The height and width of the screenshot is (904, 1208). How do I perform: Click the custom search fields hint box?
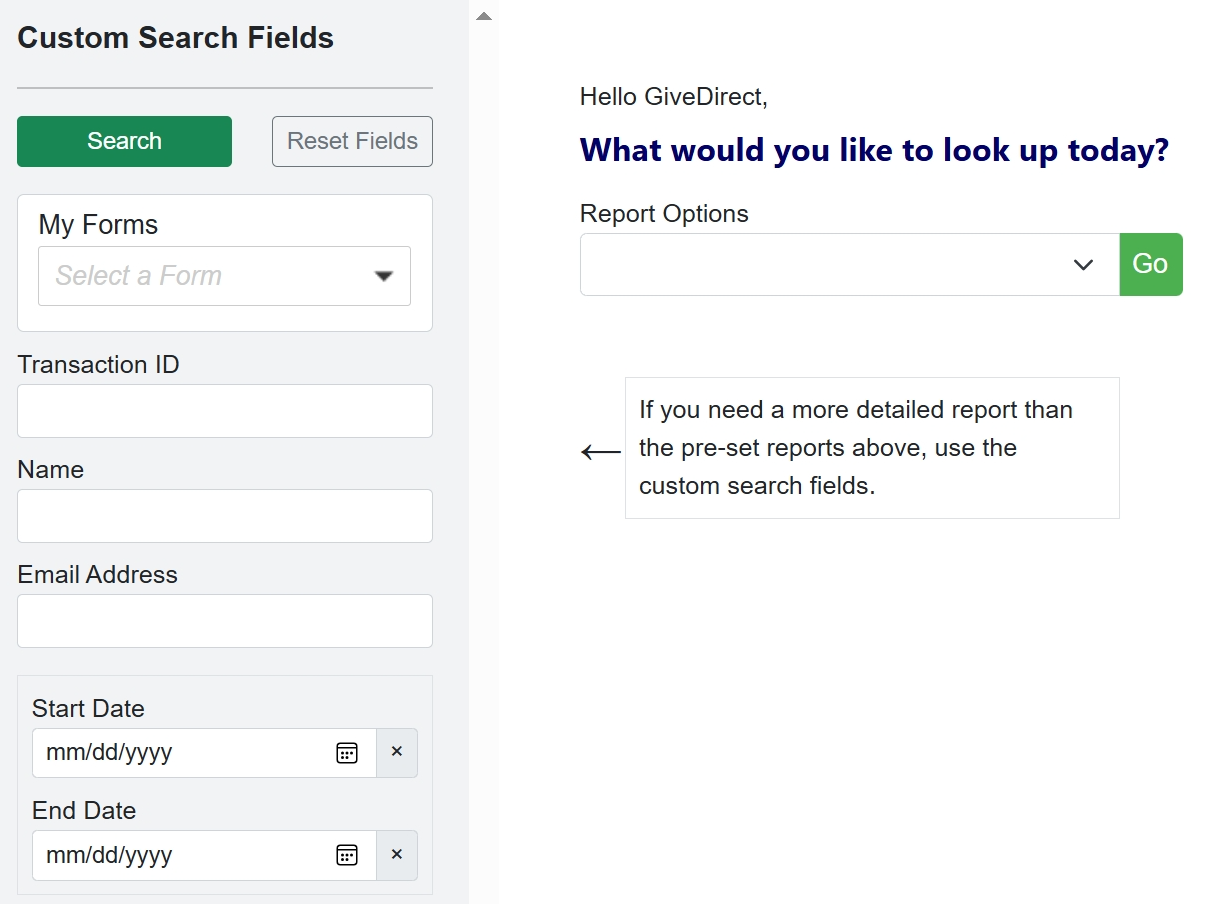[x=871, y=448]
